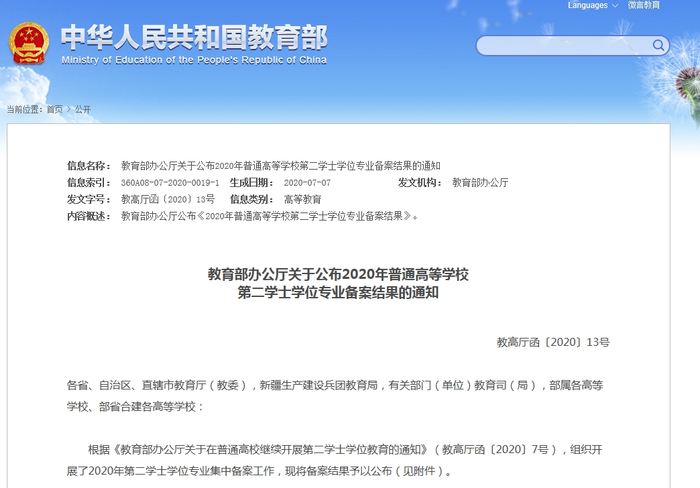Click the 高等教育 information category
The height and width of the screenshot is (488, 700).
click(x=303, y=200)
